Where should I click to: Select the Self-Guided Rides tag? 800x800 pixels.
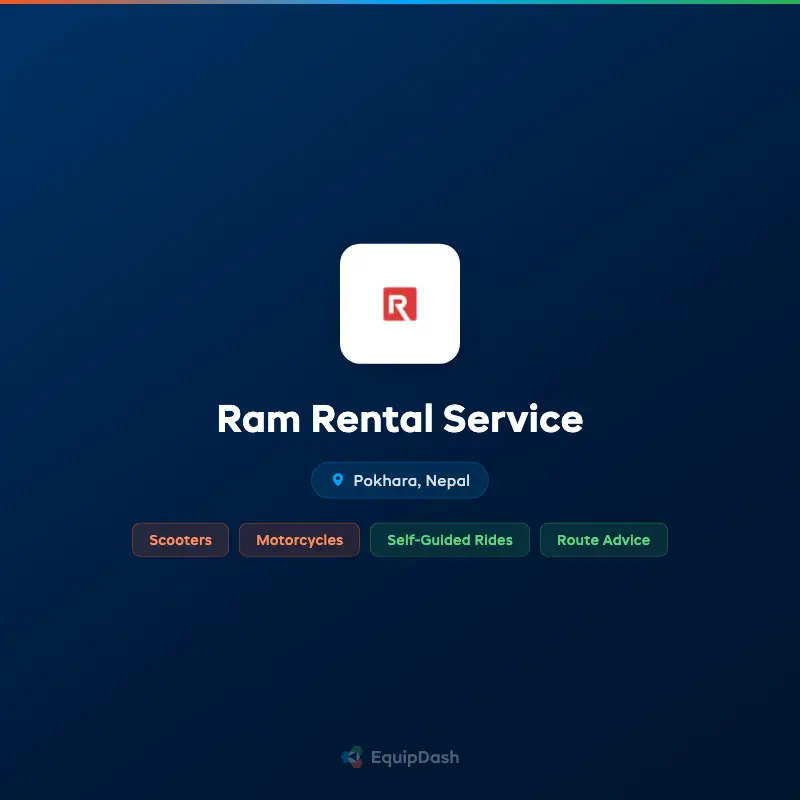tap(449, 540)
